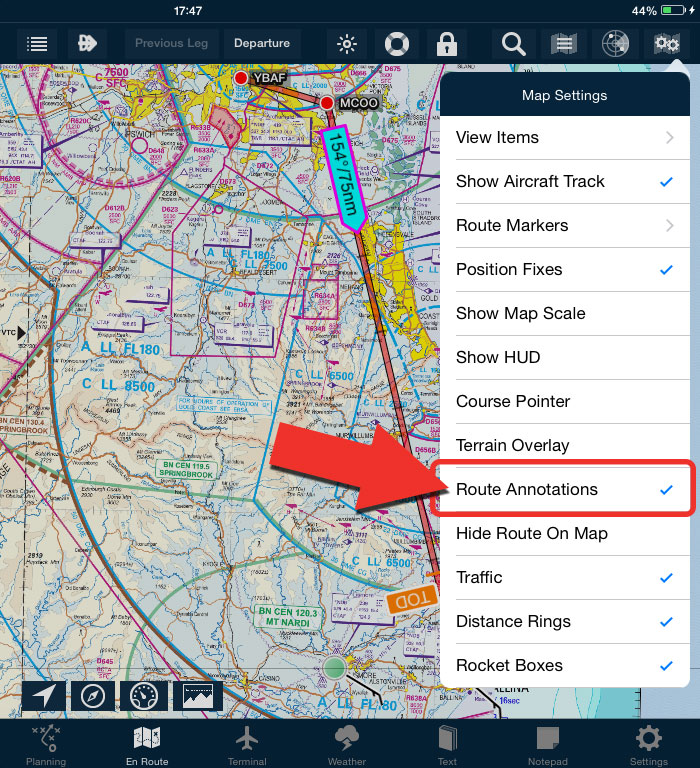Image resolution: width=700 pixels, height=768 pixels.
Task: Select the Previous Leg button
Action: 171,44
